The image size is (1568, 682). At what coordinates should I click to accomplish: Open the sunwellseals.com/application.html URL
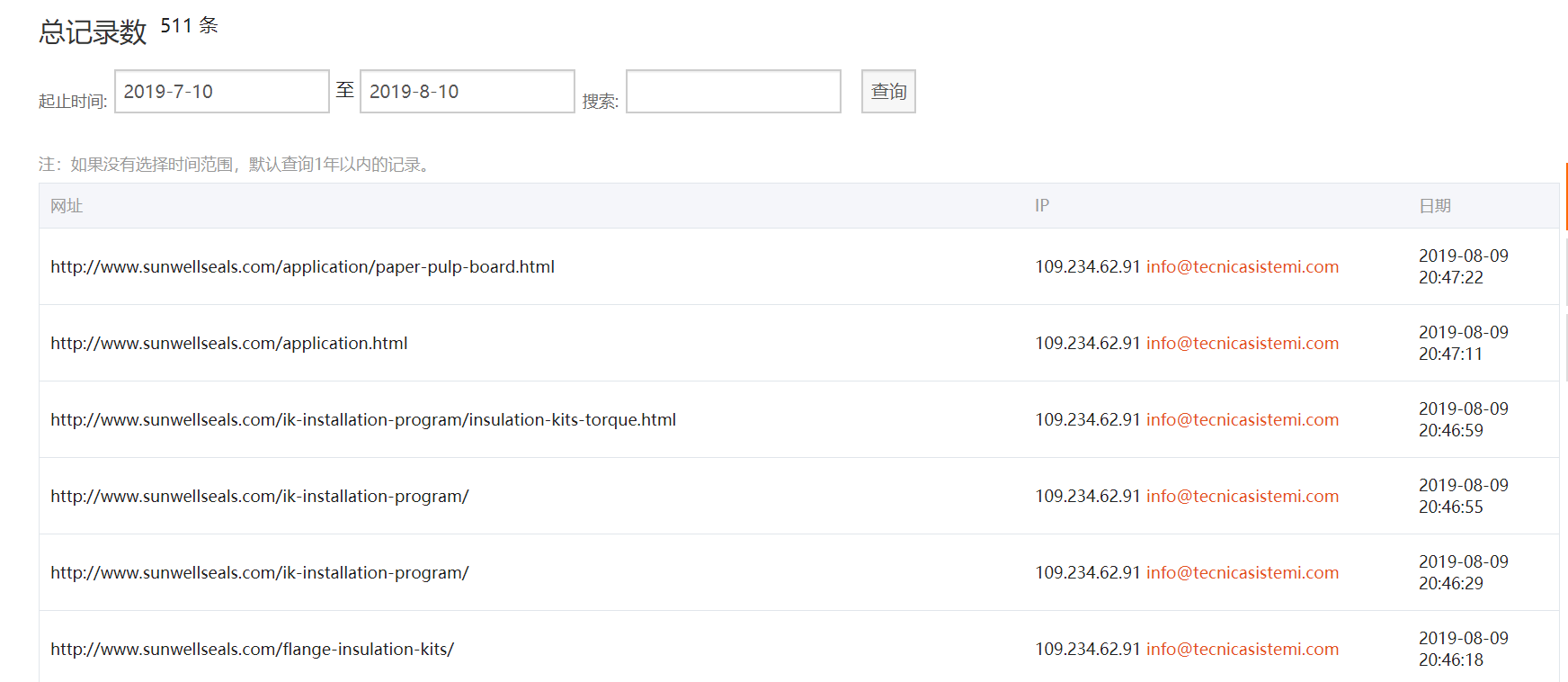click(228, 344)
